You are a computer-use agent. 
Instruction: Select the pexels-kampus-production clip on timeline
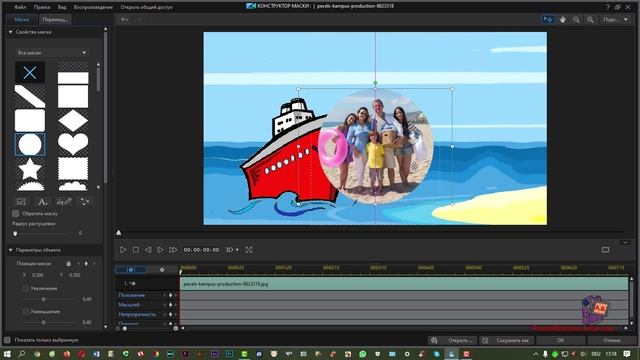tap(404, 284)
